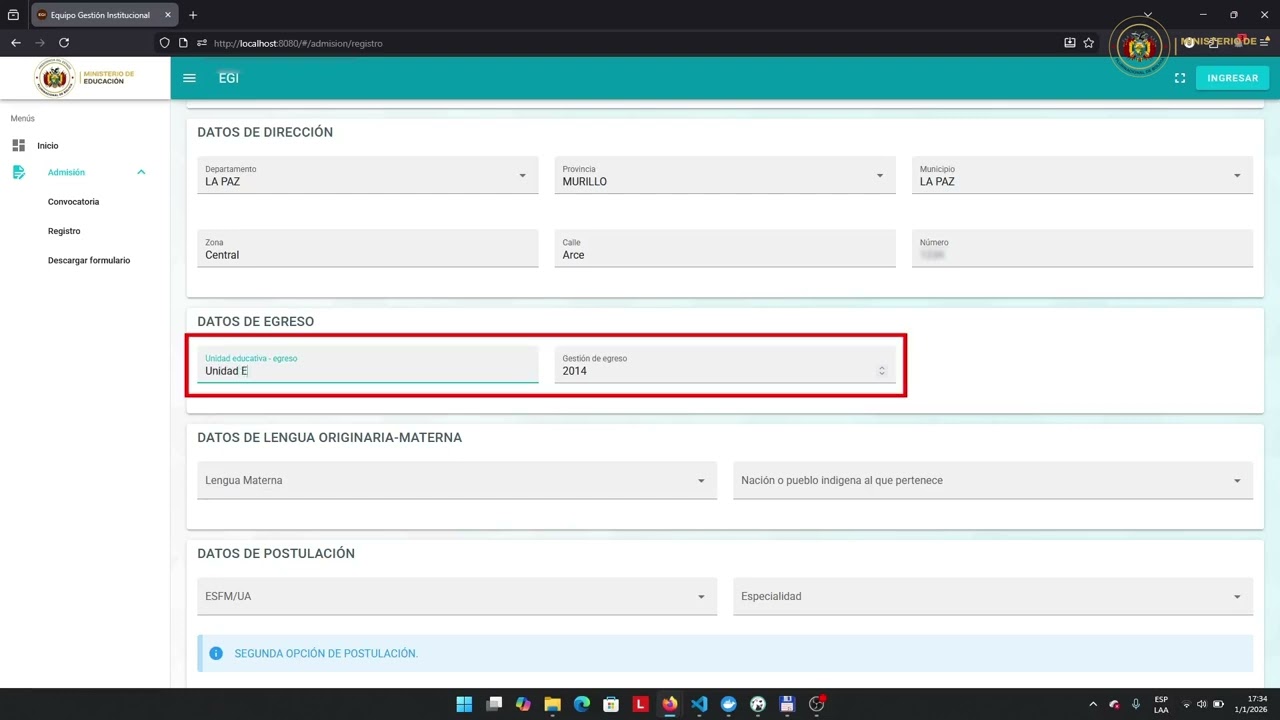Viewport: 1280px width, 720px height.
Task: Click the DATOS DE EGRESO heading
Action: [255, 321]
